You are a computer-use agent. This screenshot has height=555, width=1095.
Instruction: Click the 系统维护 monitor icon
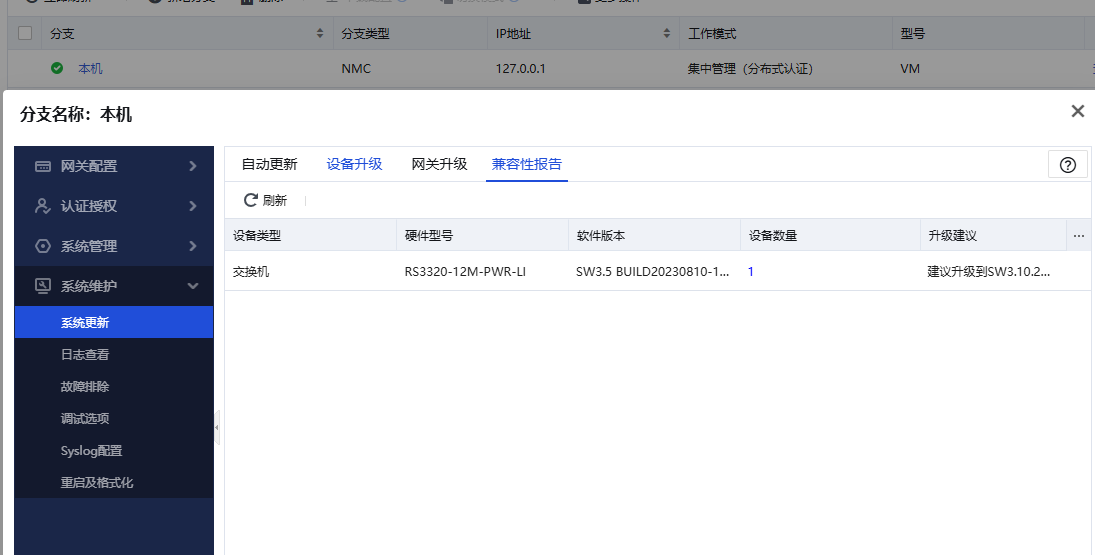43,286
